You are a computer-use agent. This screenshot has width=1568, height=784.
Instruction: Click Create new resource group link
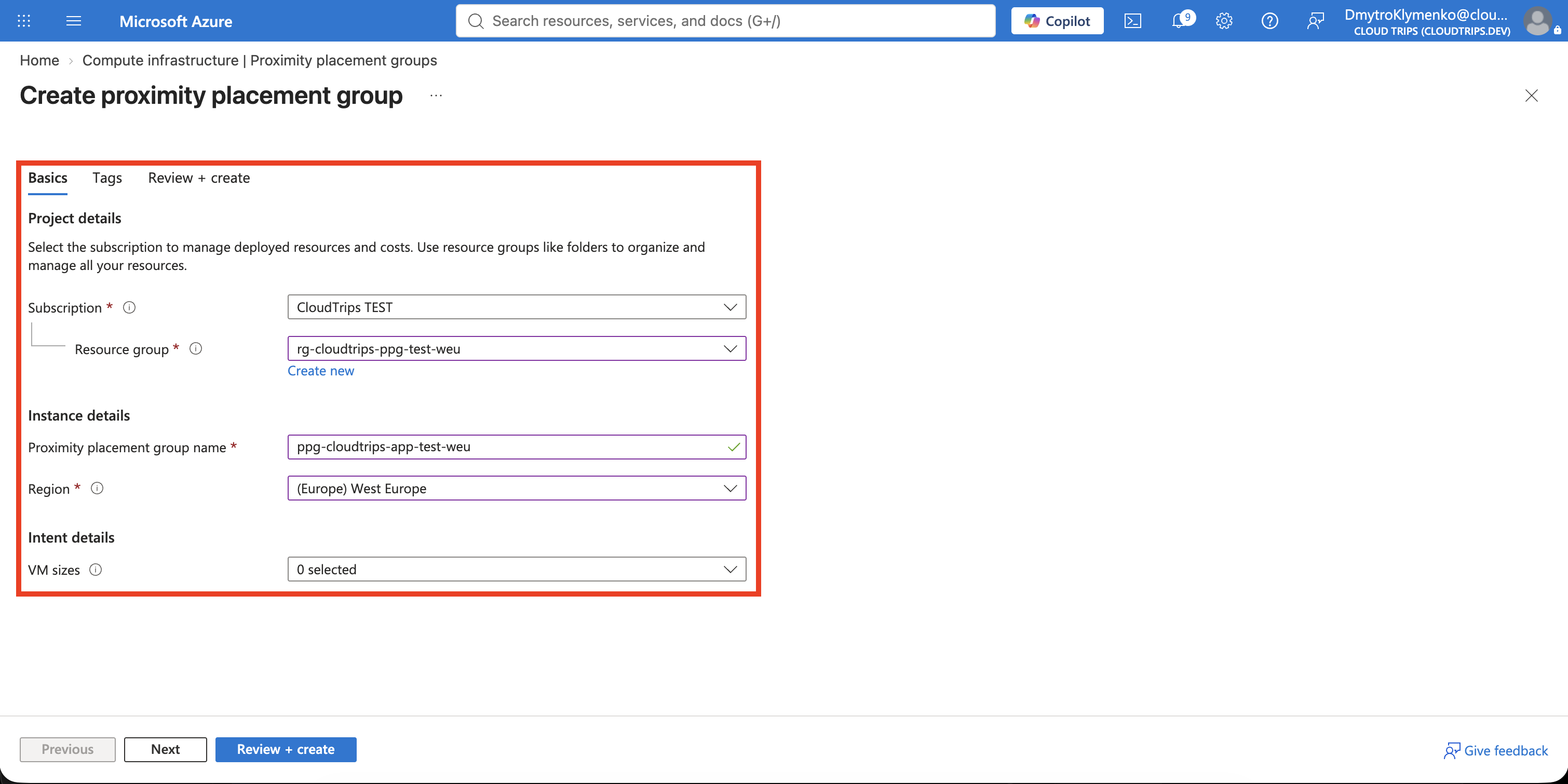[x=321, y=371]
